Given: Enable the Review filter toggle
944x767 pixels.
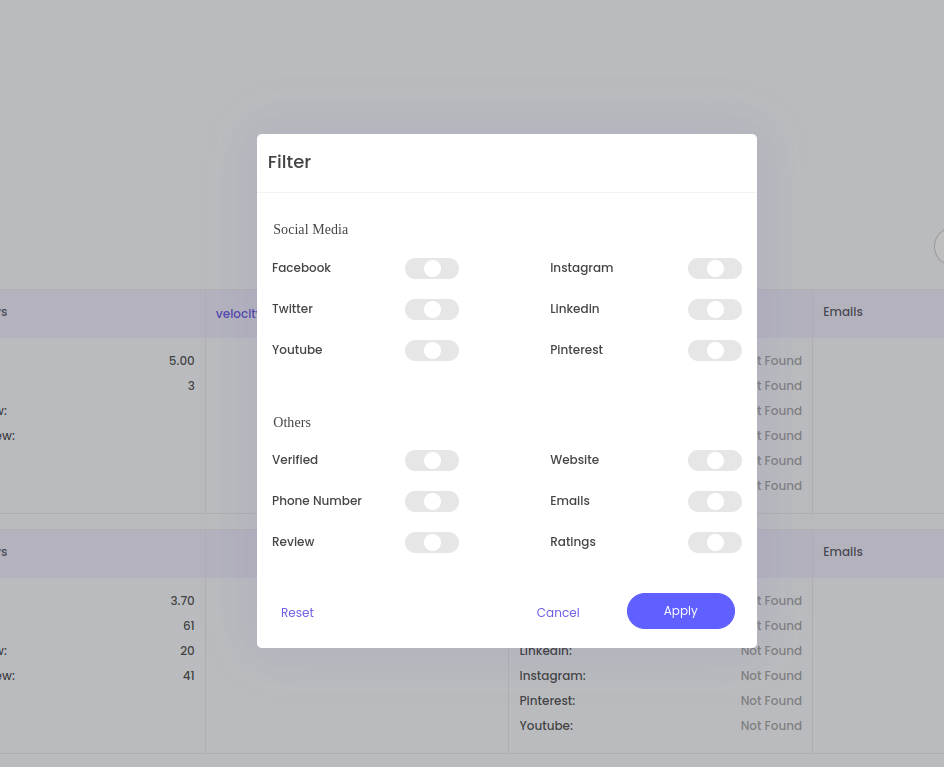Looking at the screenshot, I should click(x=431, y=542).
